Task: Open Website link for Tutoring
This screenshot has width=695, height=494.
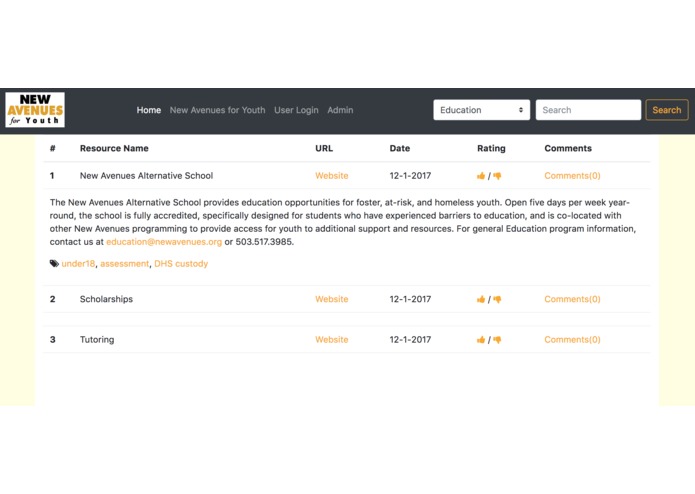Action: (332, 339)
